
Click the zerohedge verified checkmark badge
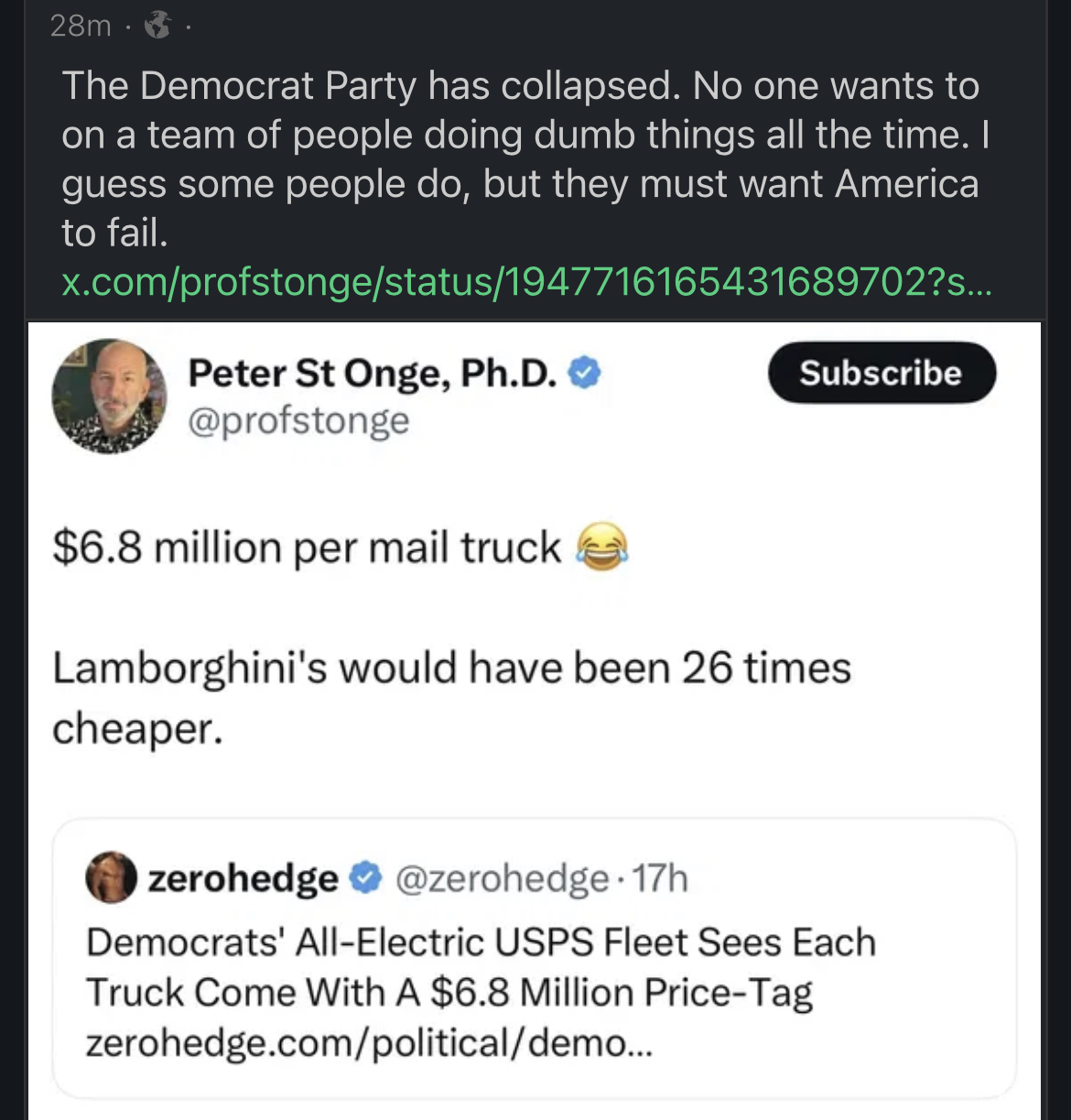(366, 877)
